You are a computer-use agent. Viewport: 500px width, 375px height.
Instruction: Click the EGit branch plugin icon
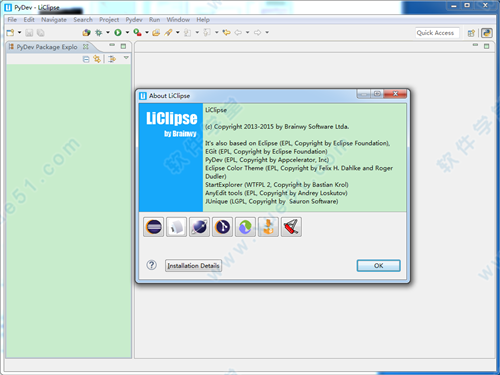tap(222, 227)
